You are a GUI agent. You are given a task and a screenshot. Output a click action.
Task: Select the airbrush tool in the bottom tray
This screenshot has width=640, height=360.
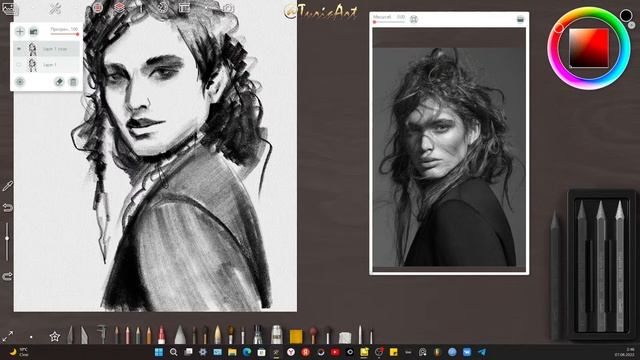point(258,334)
